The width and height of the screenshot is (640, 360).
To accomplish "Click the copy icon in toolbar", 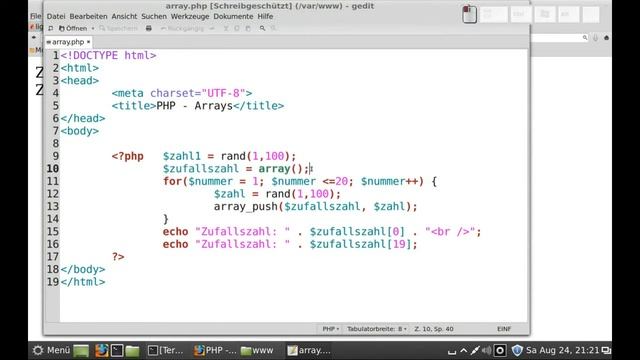I will coord(237,29).
